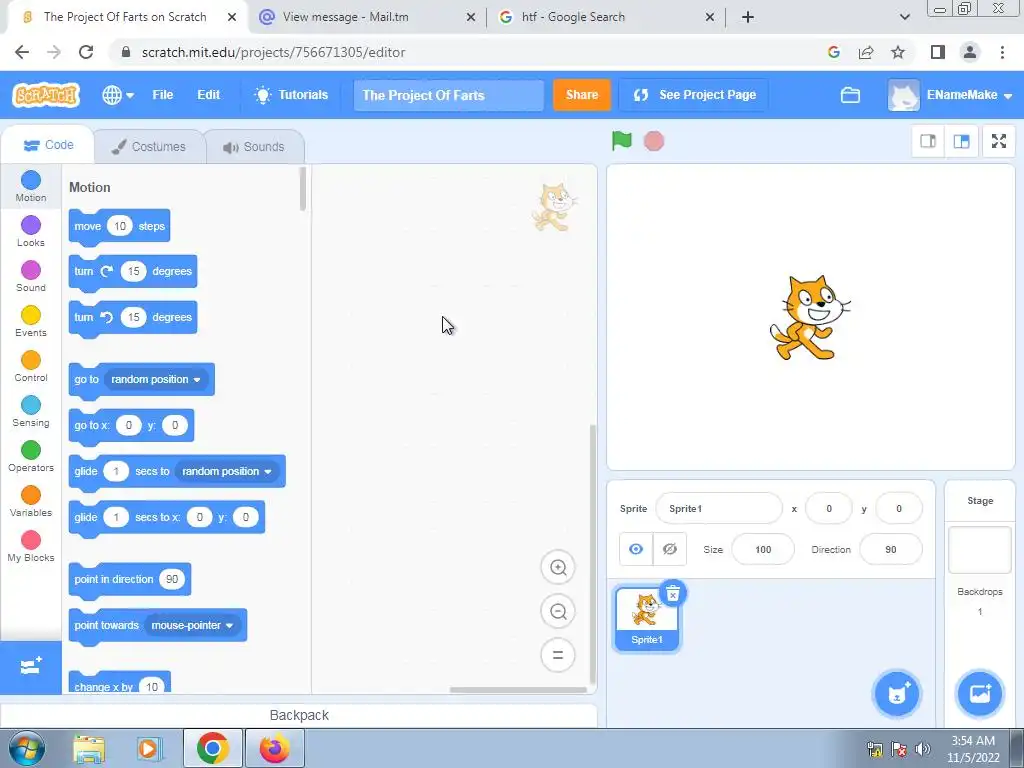This screenshot has height=768, width=1024.
Task: Click the orange Share button
Action: click(x=581, y=95)
